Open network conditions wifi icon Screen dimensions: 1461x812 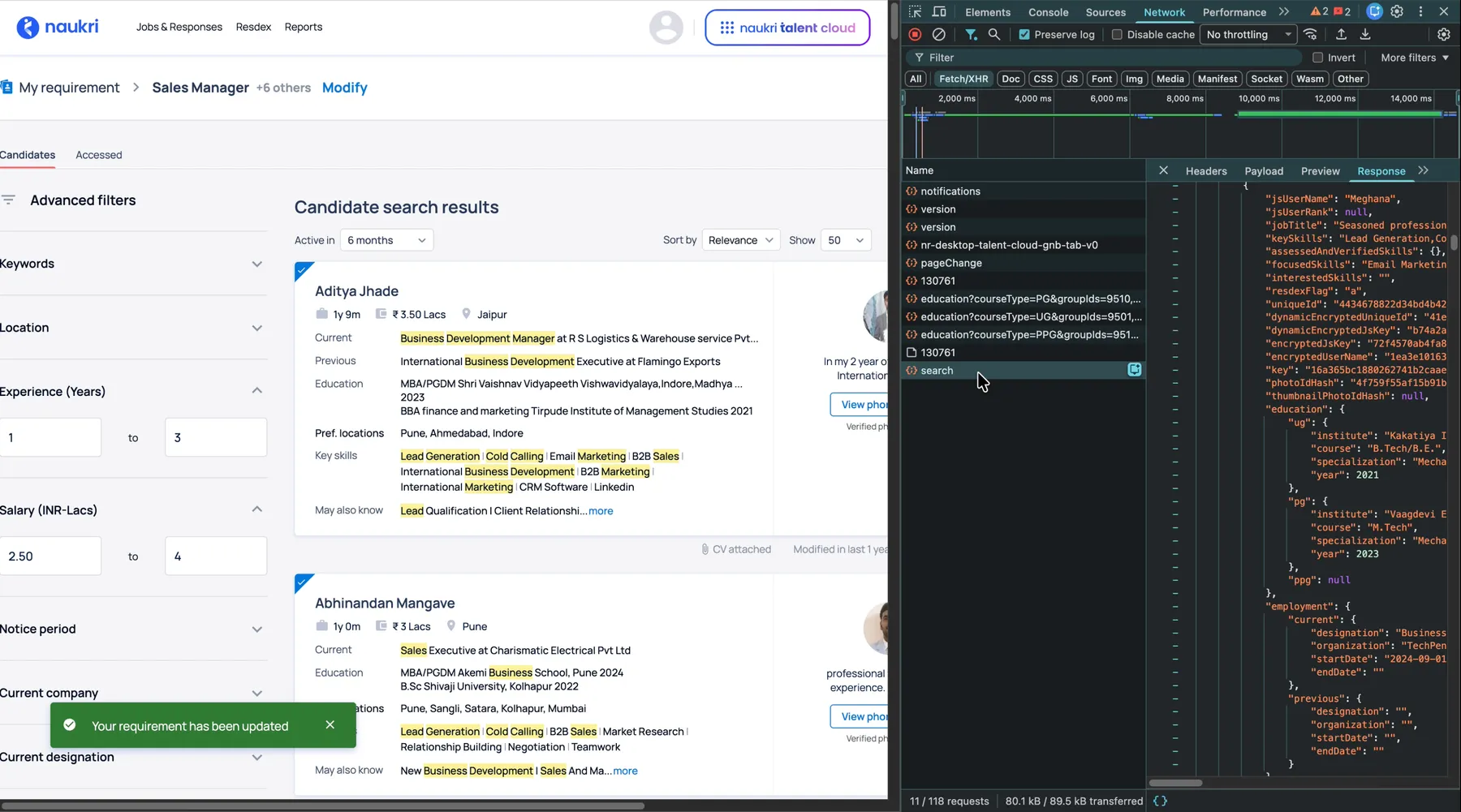tap(1311, 34)
